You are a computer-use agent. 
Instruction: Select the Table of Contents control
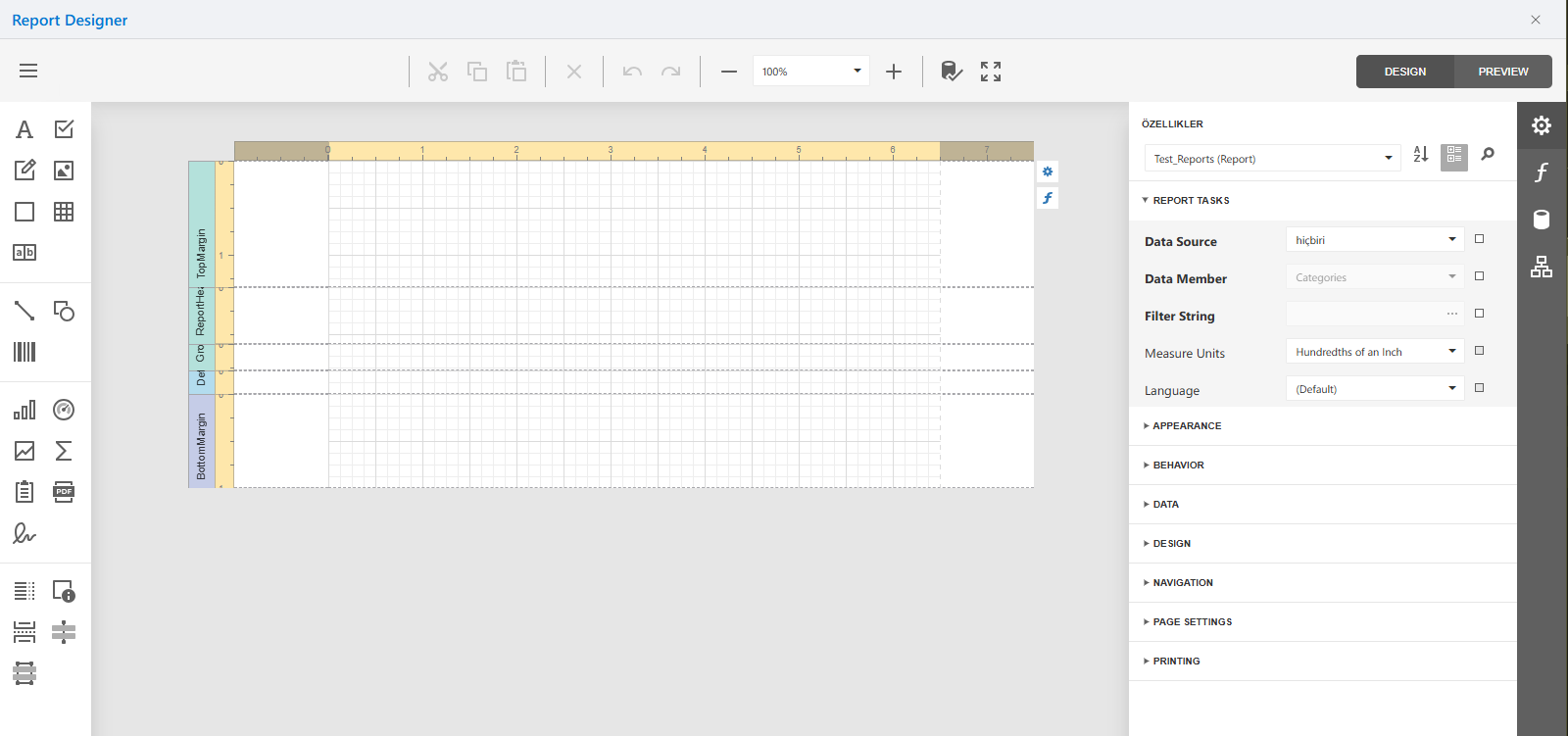tap(24, 591)
